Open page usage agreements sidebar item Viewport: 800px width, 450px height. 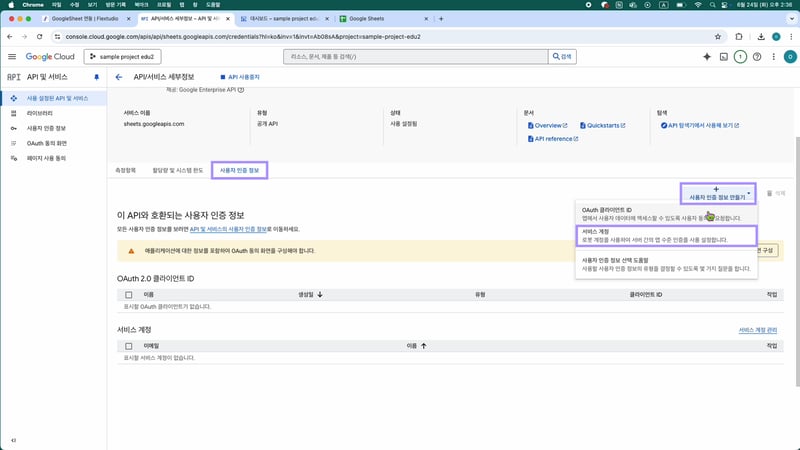pos(54,158)
